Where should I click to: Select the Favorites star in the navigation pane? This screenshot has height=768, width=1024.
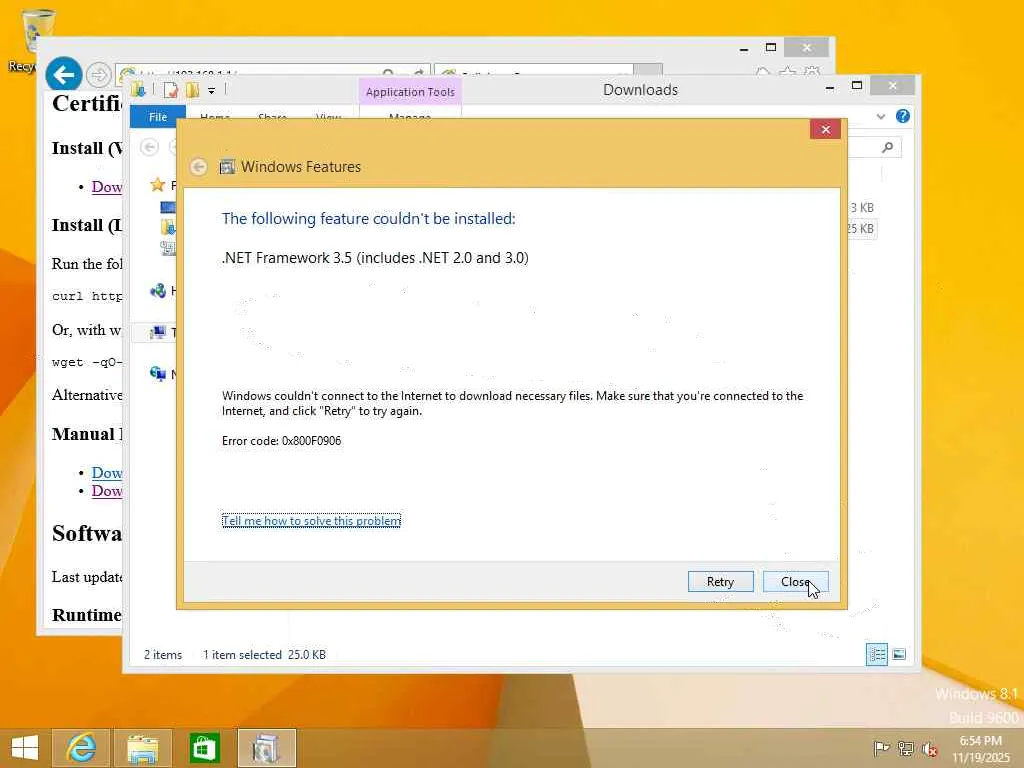(x=157, y=185)
